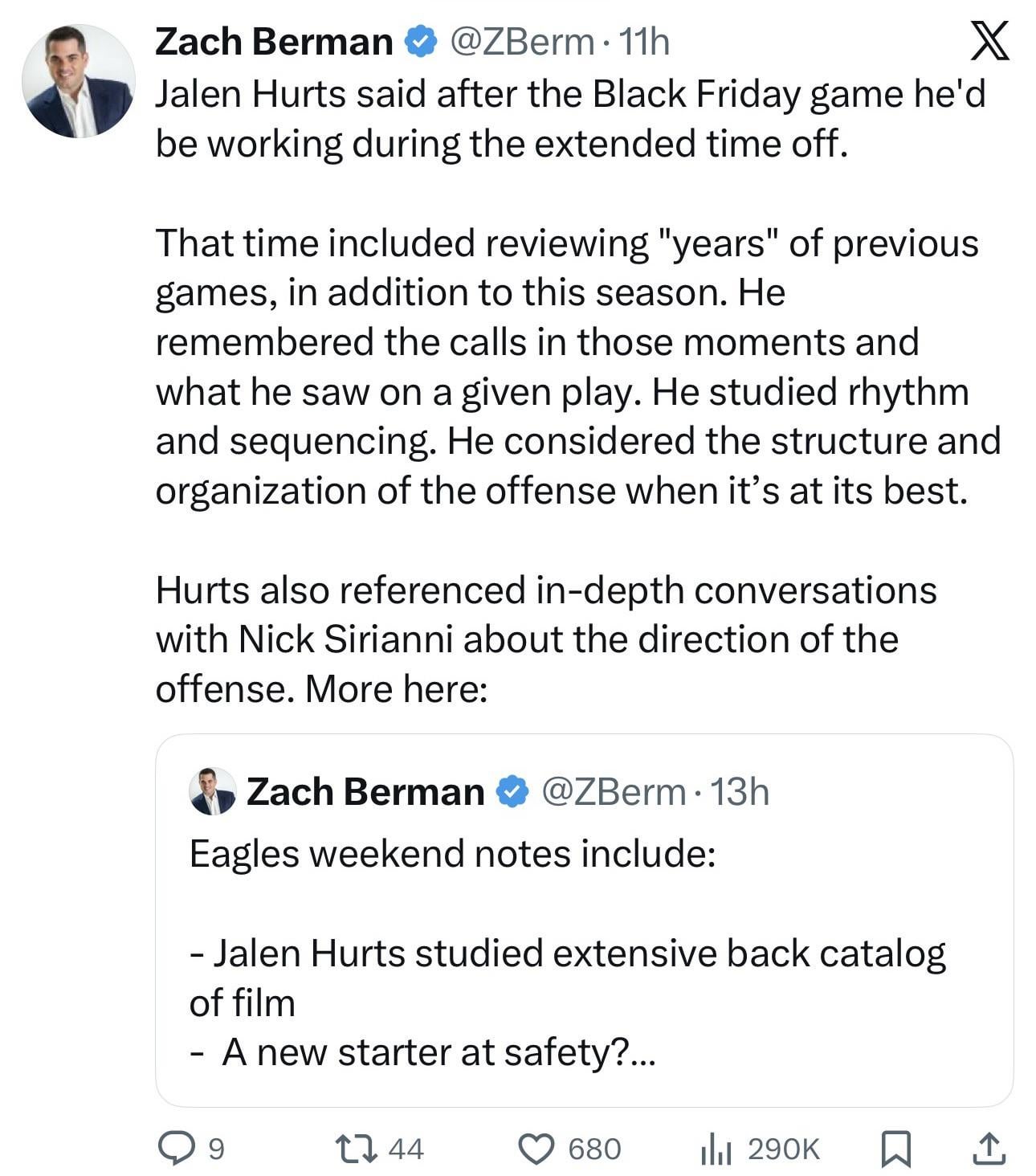The width and height of the screenshot is (1036, 1176).
Task: Click Zach Berman name in quoted tweet
Action: click(x=365, y=791)
